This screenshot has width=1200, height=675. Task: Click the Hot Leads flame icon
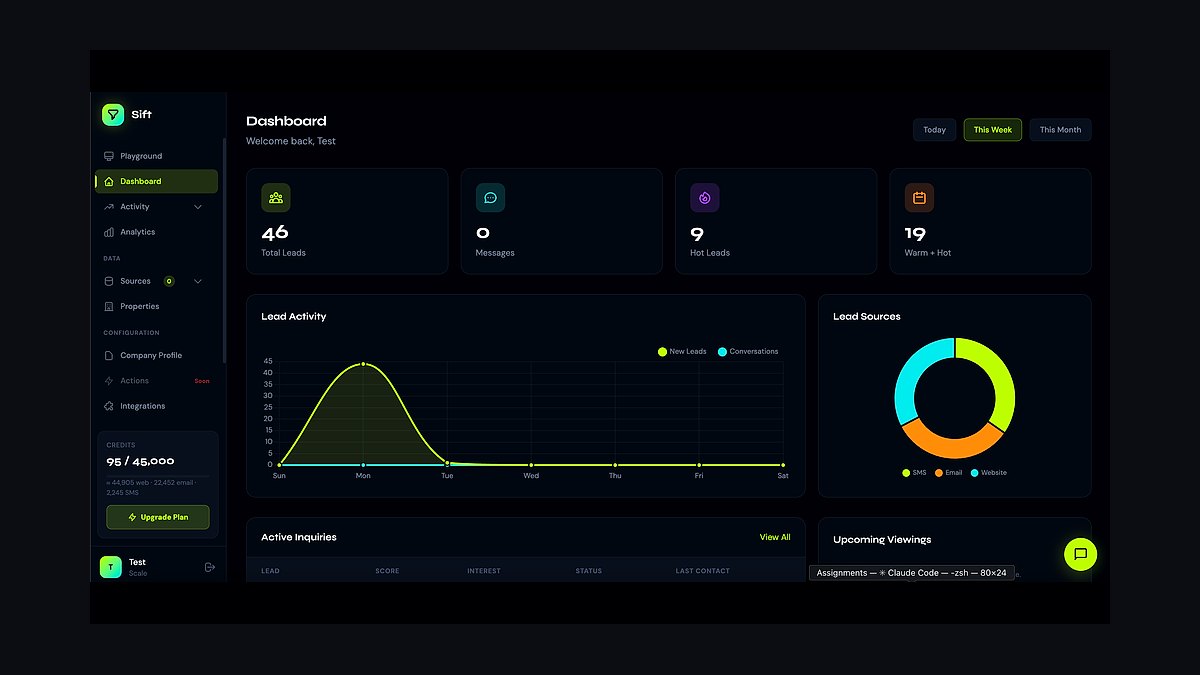pos(705,198)
